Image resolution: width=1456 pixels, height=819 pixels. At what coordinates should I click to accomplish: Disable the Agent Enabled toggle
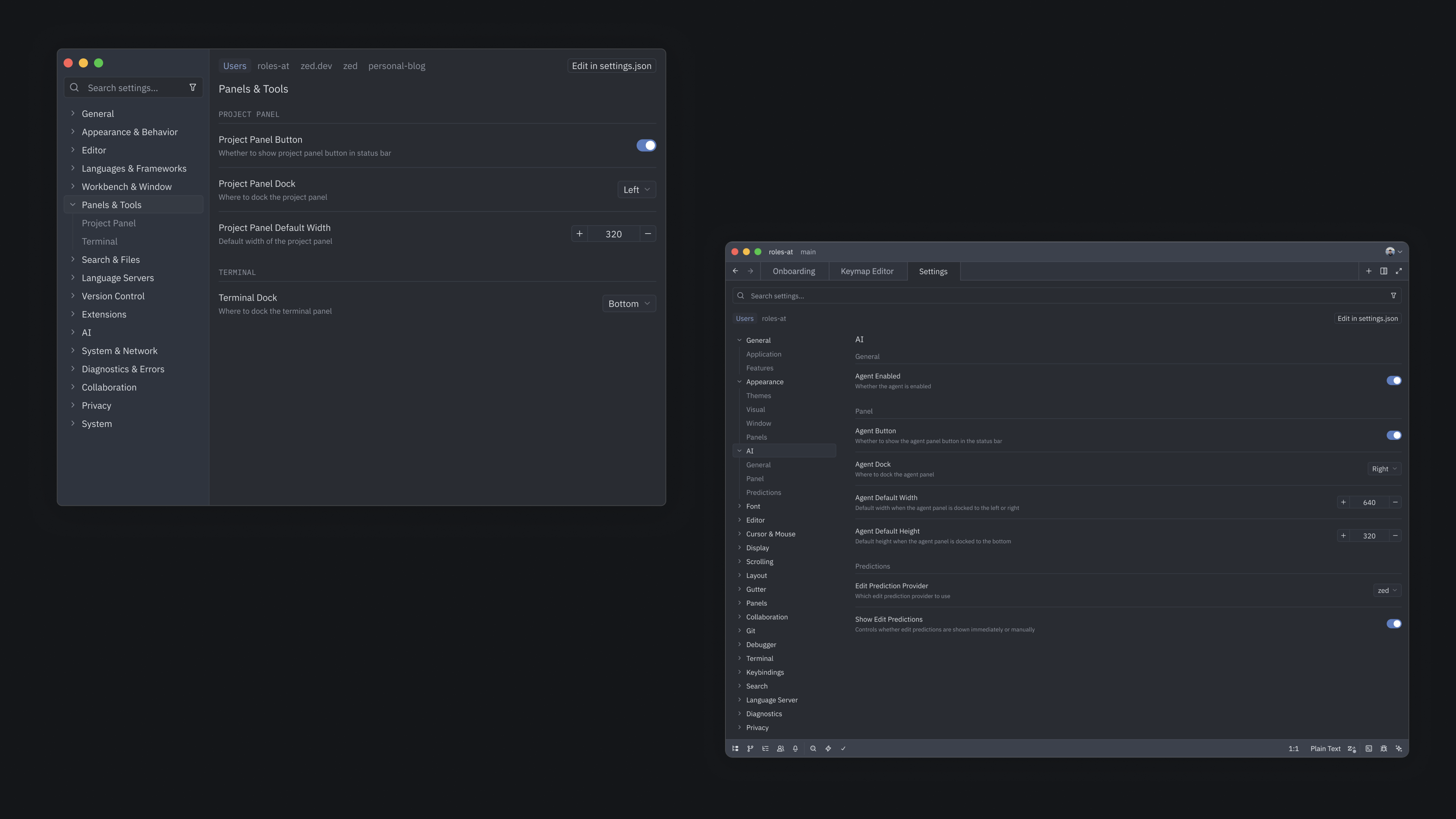pyautogui.click(x=1395, y=380)
